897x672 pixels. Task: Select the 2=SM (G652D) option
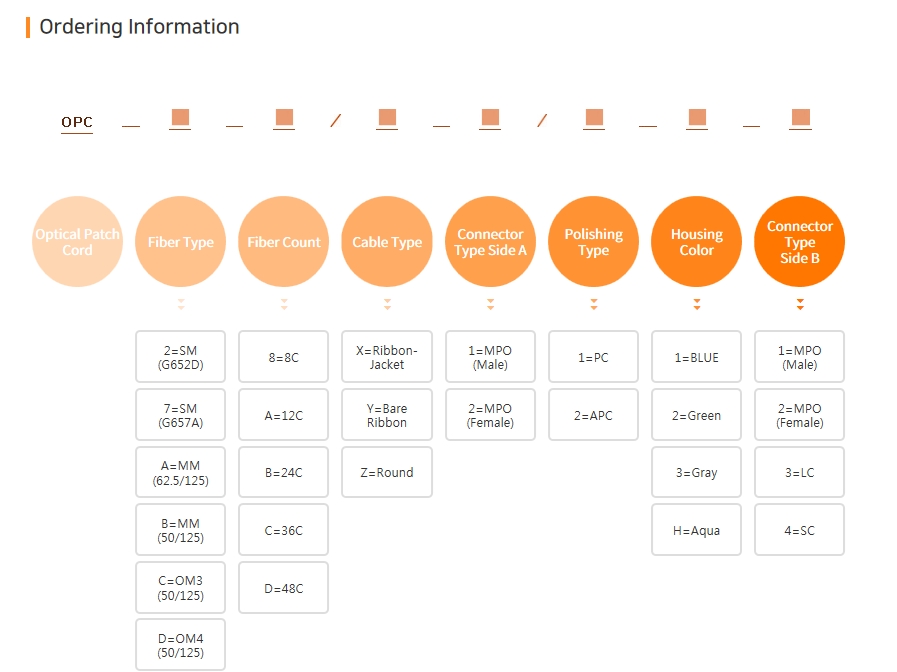pos(180,357)
